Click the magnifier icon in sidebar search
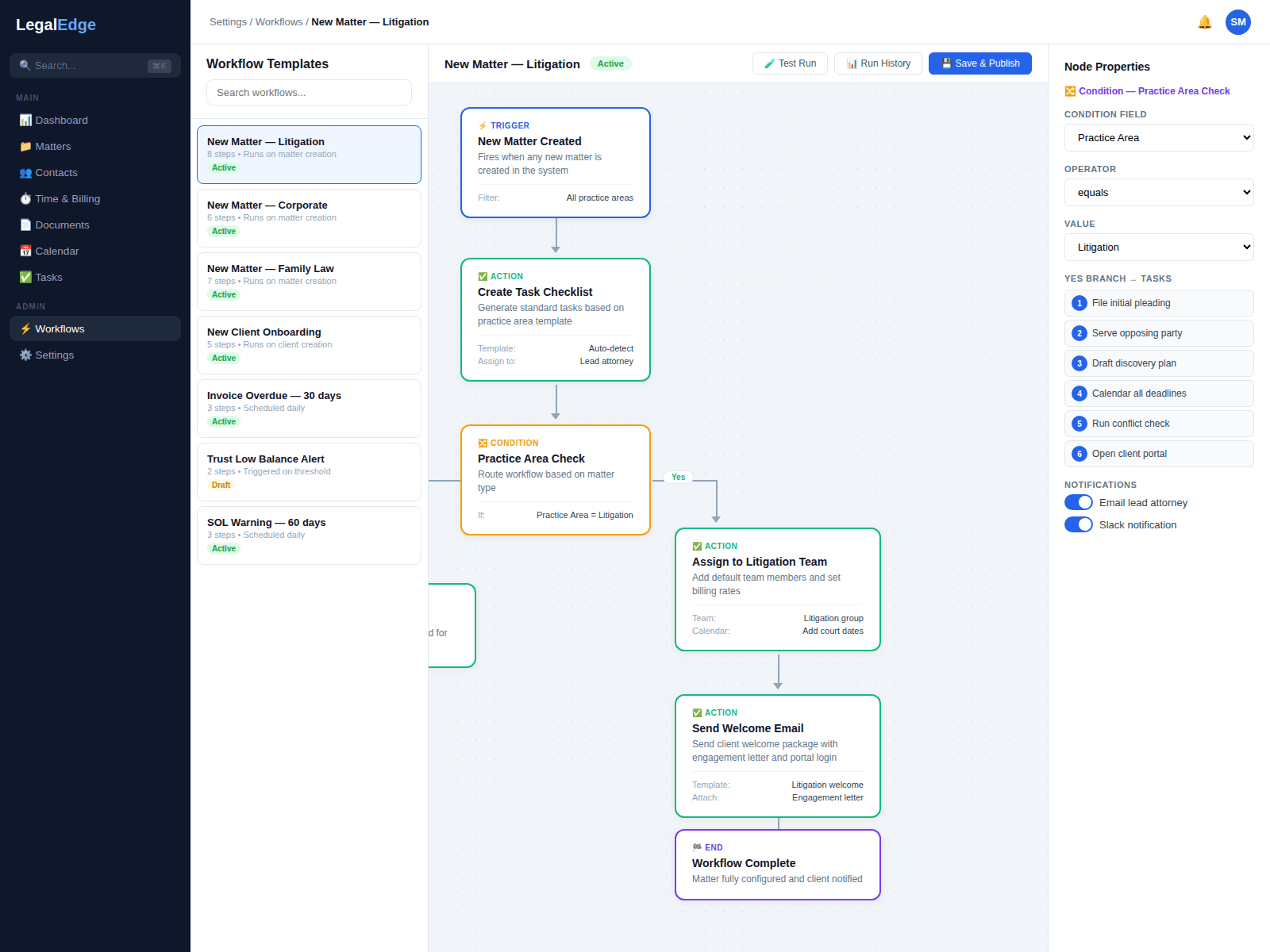The image size is (1270, 952). pyautogui.click(x=25, y=66)
